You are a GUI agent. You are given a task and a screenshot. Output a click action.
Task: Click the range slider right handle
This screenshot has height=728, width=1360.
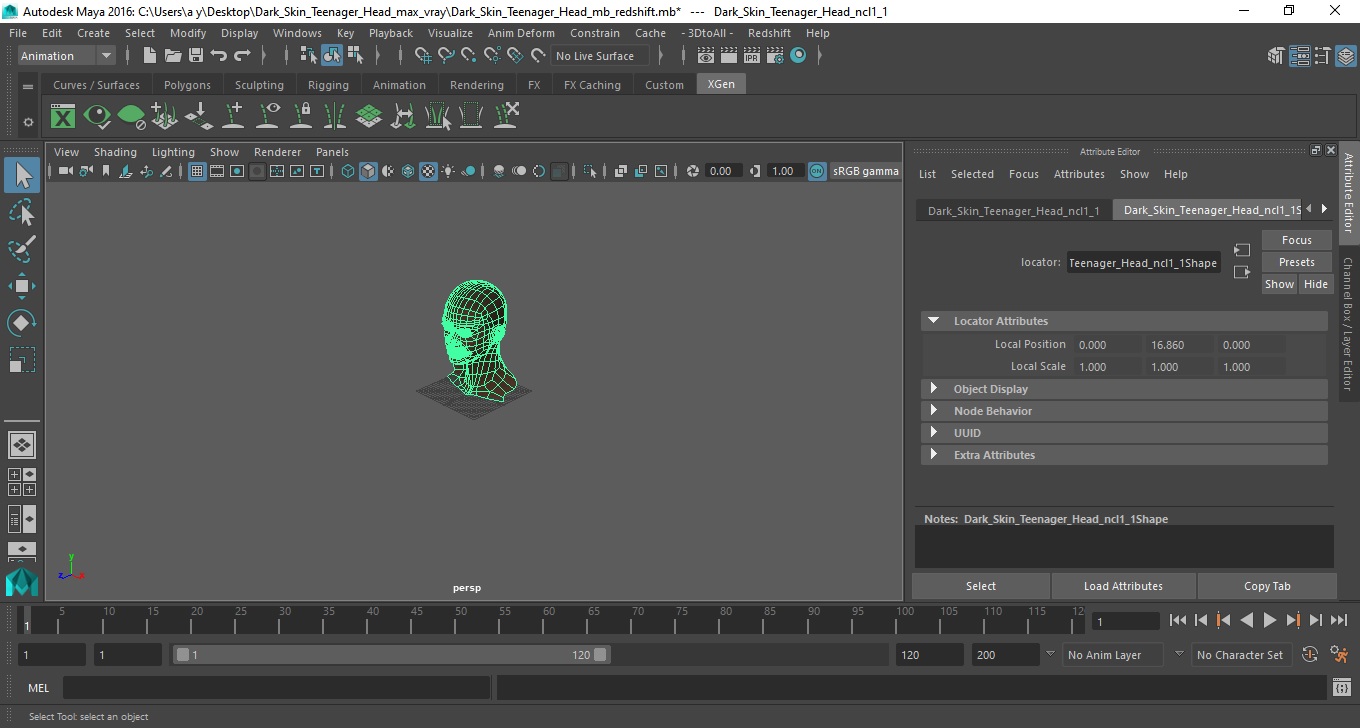[x=600, y=655]
